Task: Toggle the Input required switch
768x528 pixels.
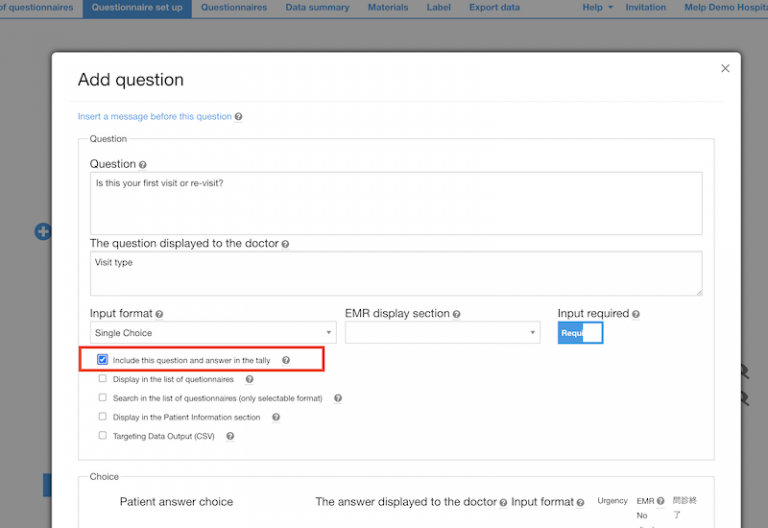Action: coord(580,333)
